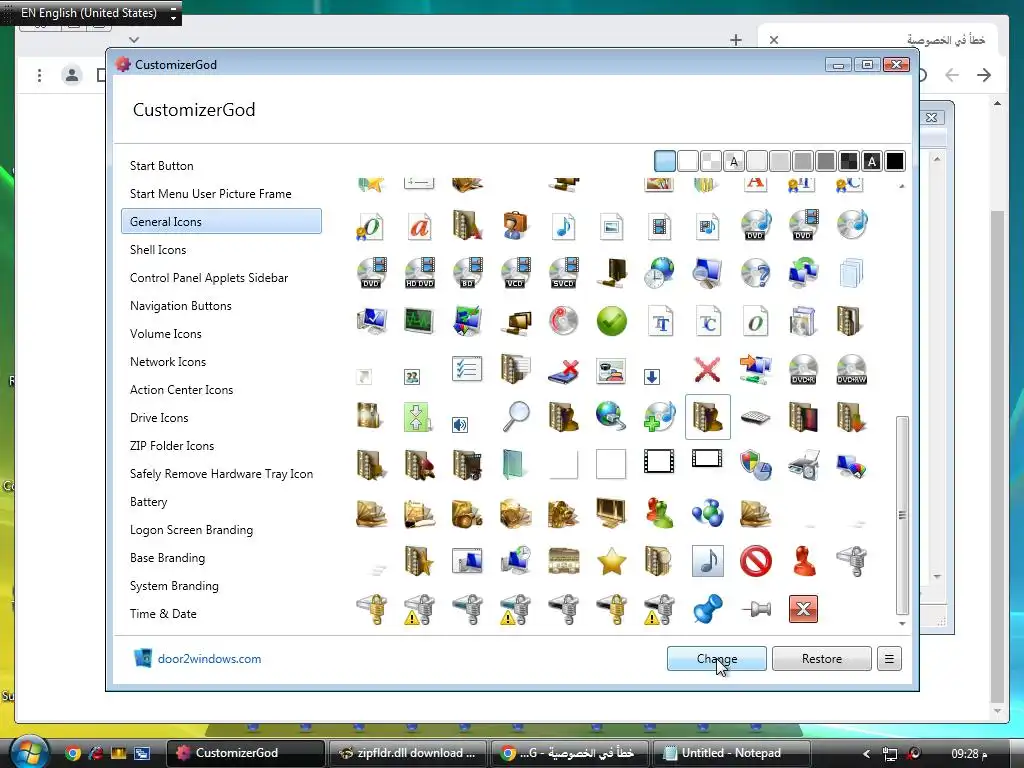Open the hamburger options menu button
The image size is (1024, 768).
(889, 658)
